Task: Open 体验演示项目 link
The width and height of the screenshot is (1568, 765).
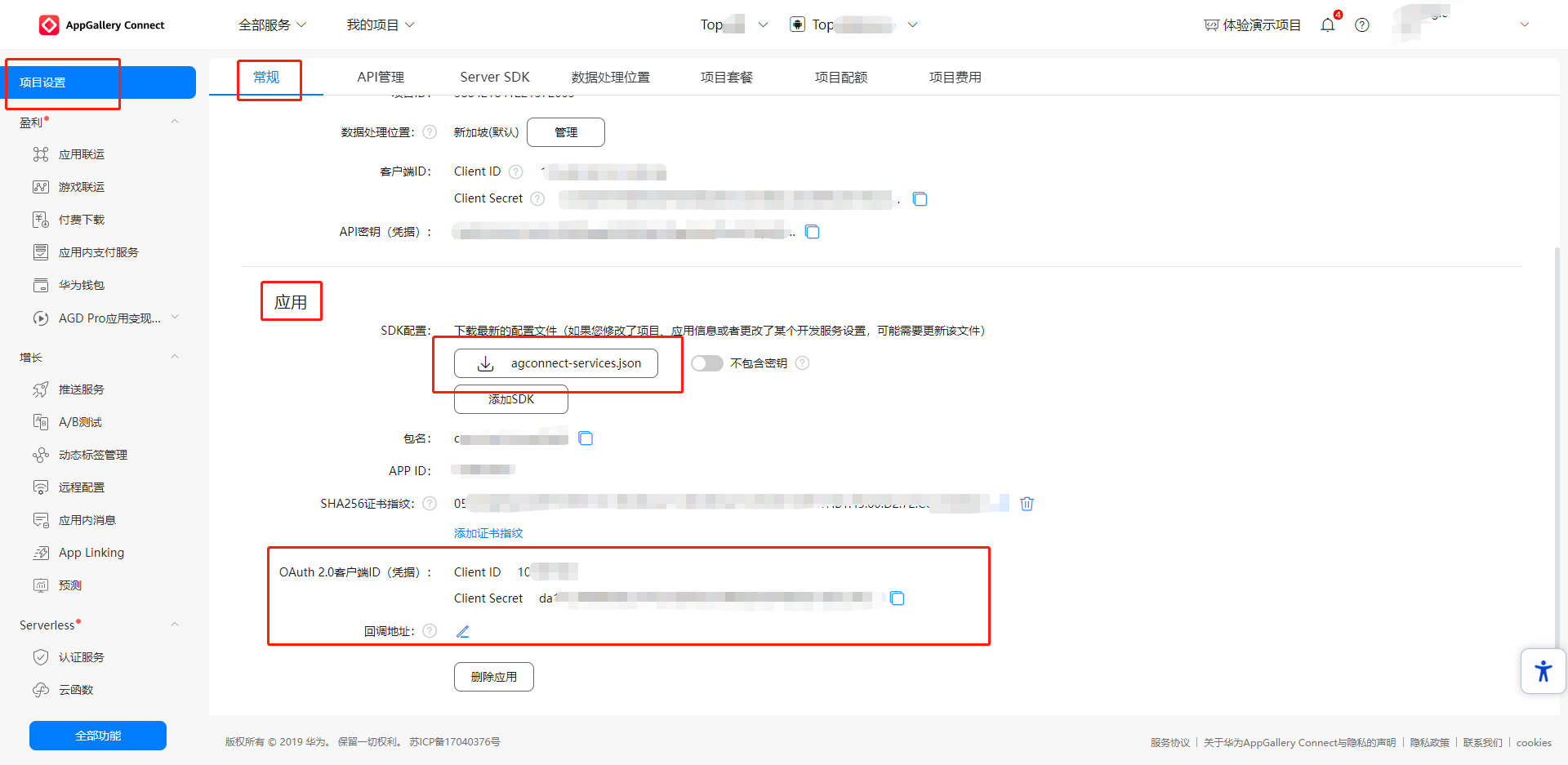Action: (x=1253, y=25)
